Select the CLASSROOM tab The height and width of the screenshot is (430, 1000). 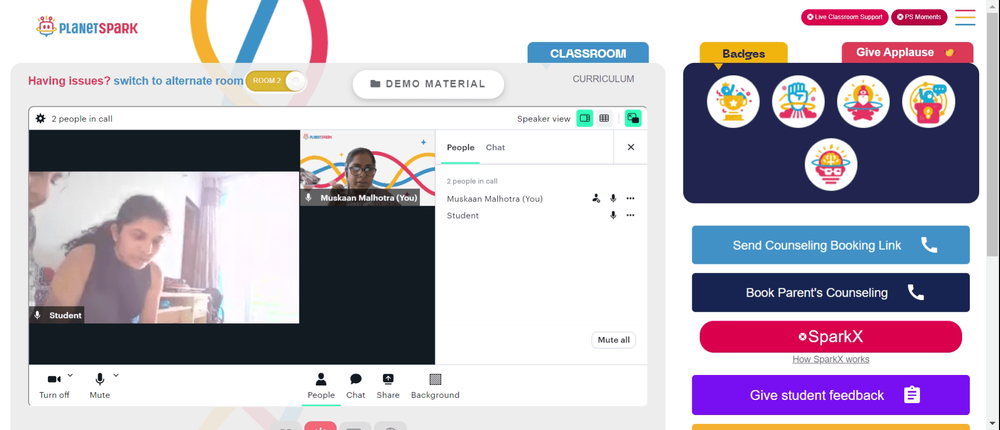pyautogui.click(x=588, y=53)
